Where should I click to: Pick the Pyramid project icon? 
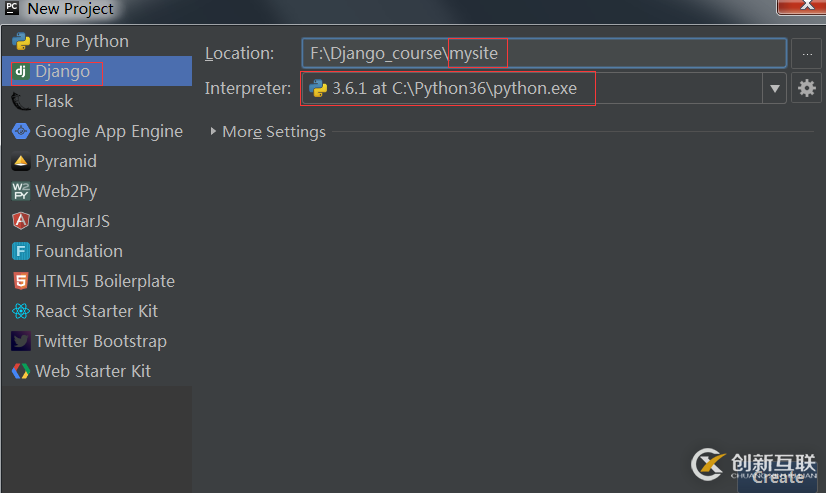[20, 161]
